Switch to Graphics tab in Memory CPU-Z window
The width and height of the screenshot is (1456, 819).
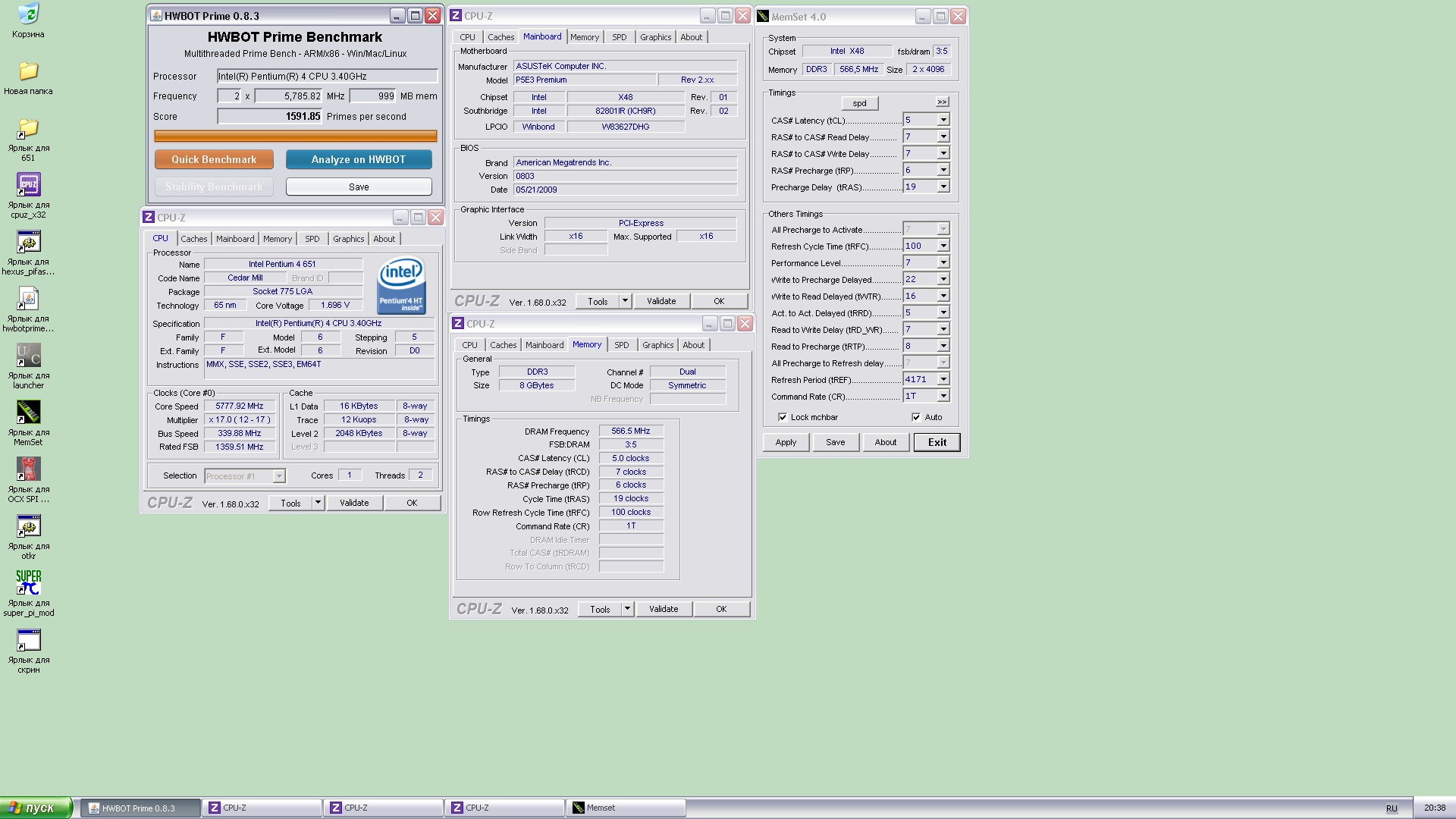[657, 345]
